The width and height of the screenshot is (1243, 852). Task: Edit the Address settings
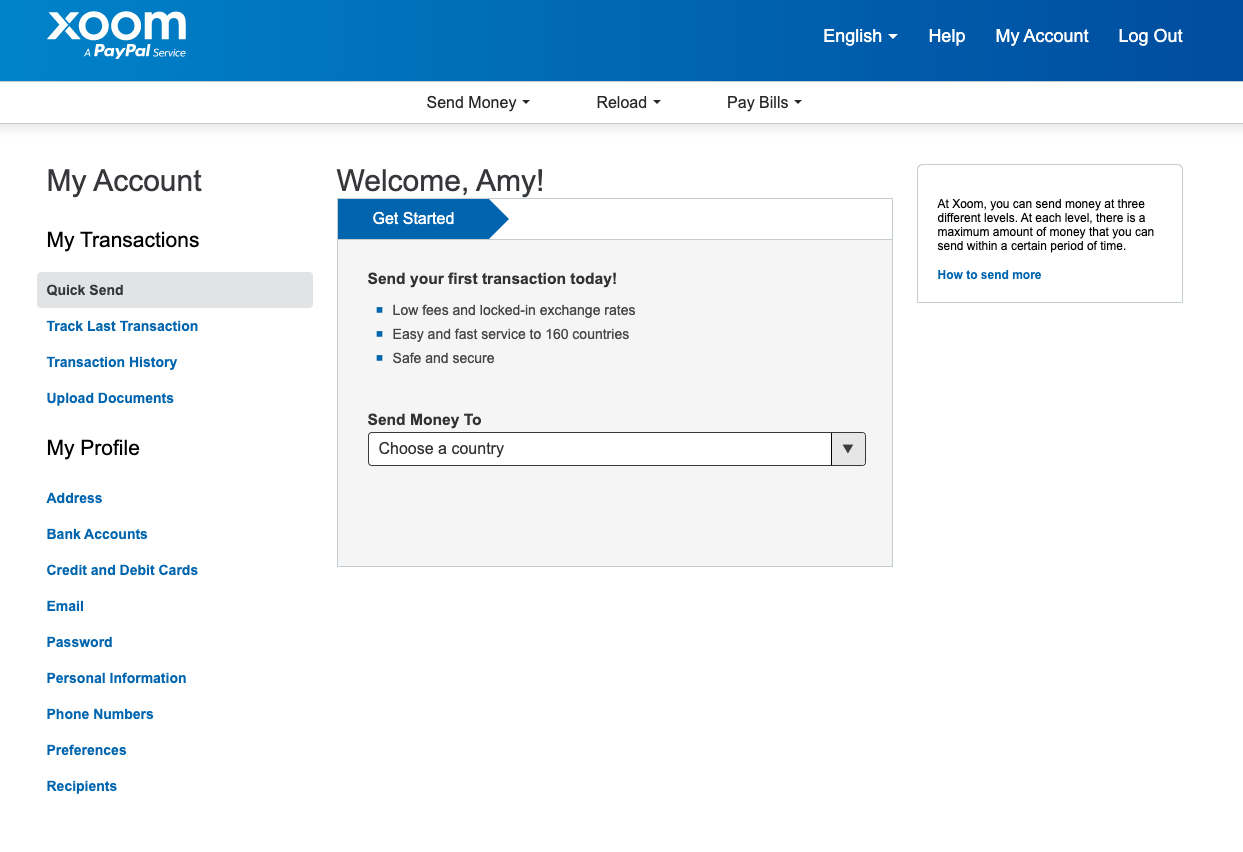(x=74, y=498)
